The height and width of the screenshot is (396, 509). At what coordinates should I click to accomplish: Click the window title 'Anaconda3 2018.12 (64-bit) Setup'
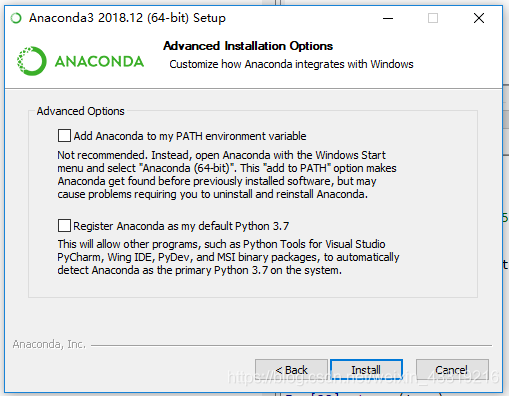(127, 18)
